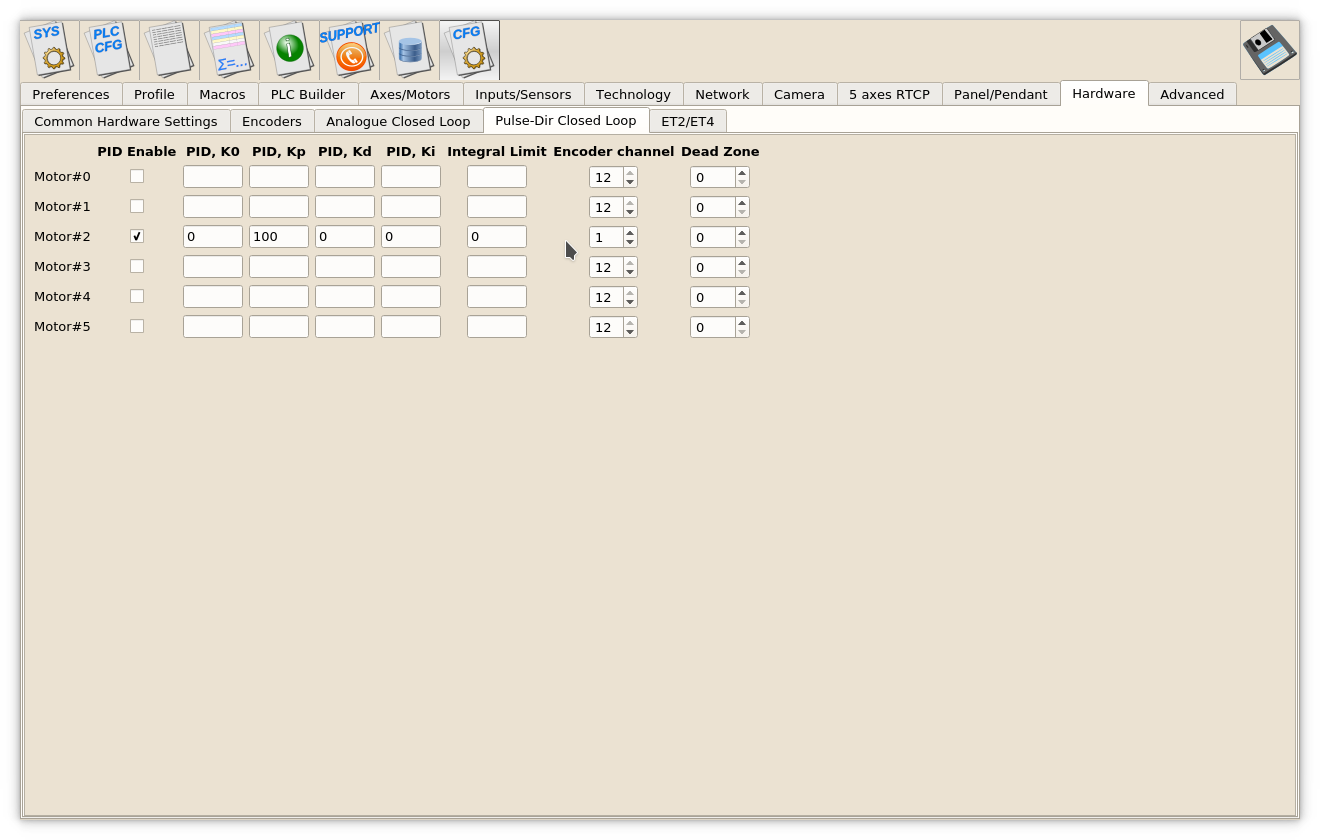The image size is (1320, 840).
Task: Click the Motor#4 Integral Limit field
Action: (496, 297)
